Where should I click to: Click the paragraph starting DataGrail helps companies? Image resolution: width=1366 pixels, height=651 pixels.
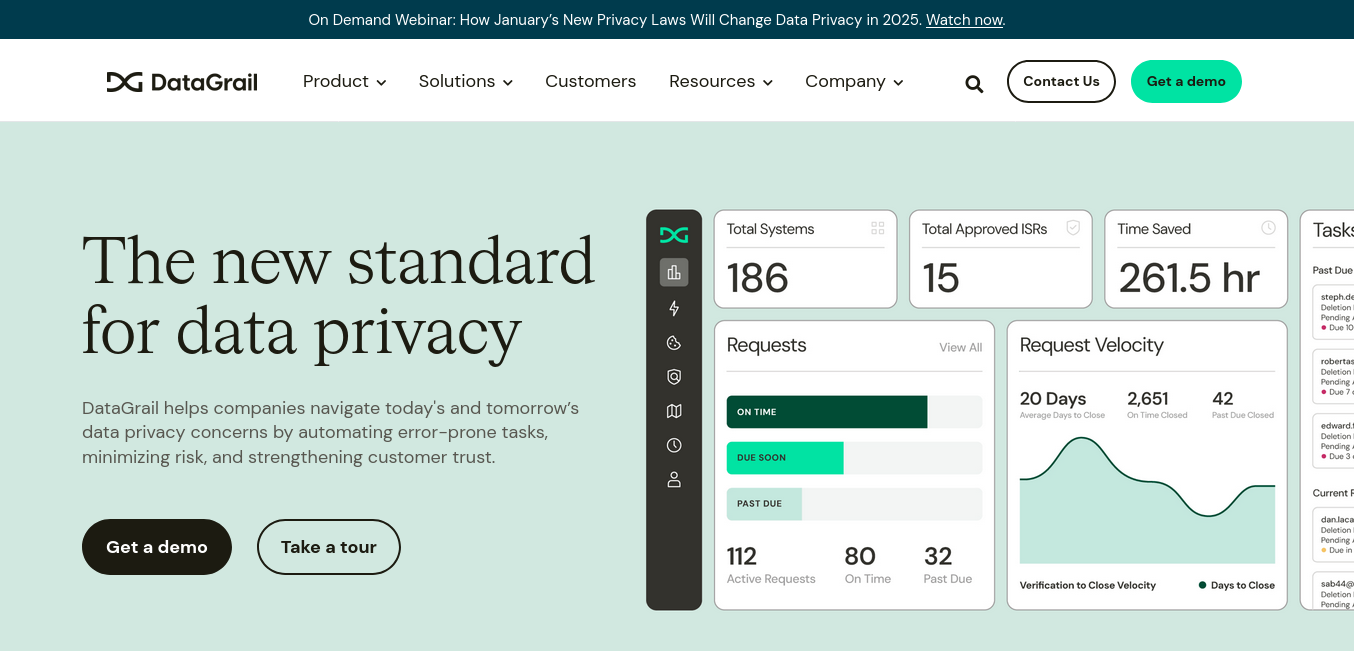click(331, 433)
